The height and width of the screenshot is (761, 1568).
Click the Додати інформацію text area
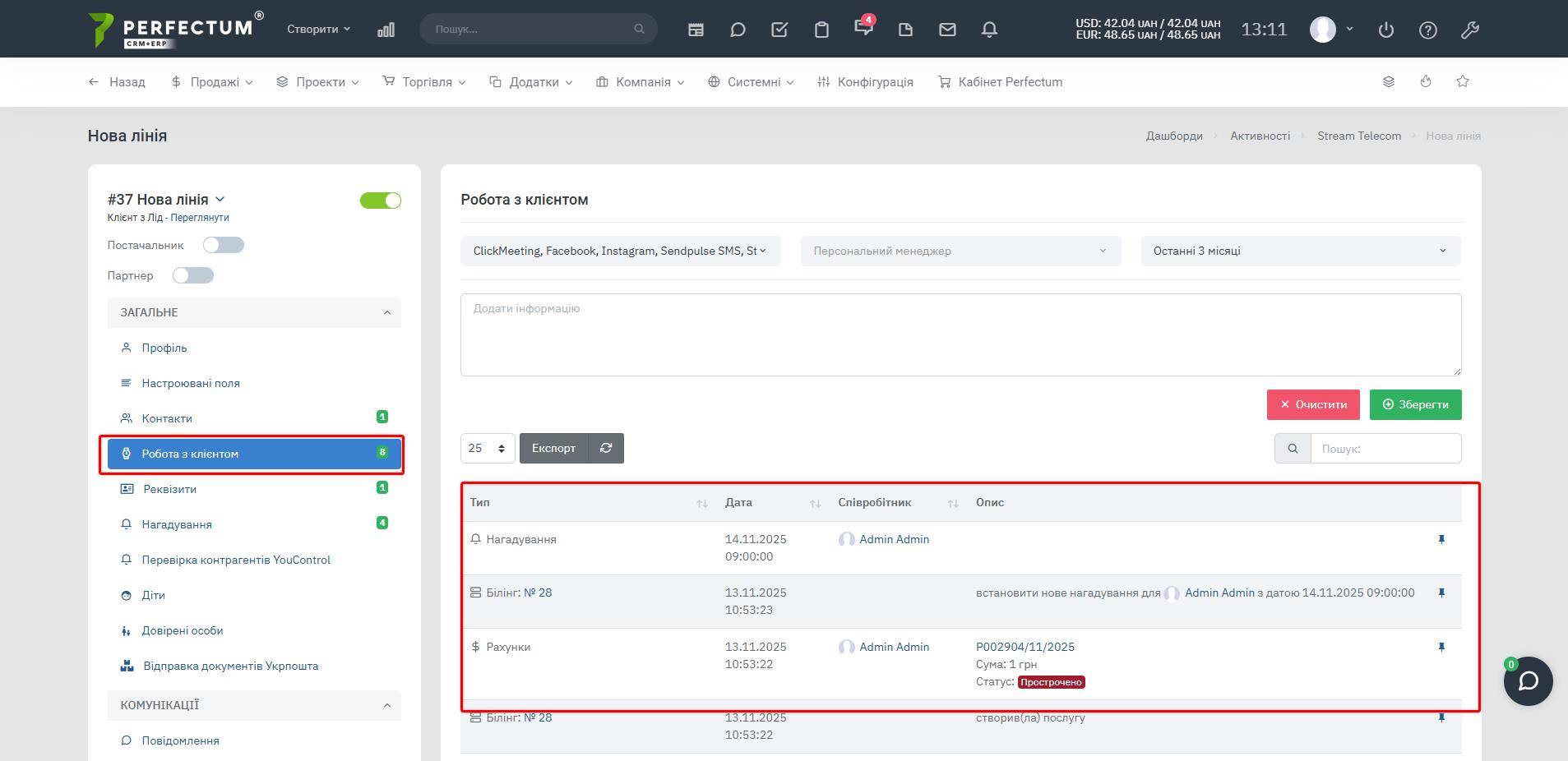point(960,334)
